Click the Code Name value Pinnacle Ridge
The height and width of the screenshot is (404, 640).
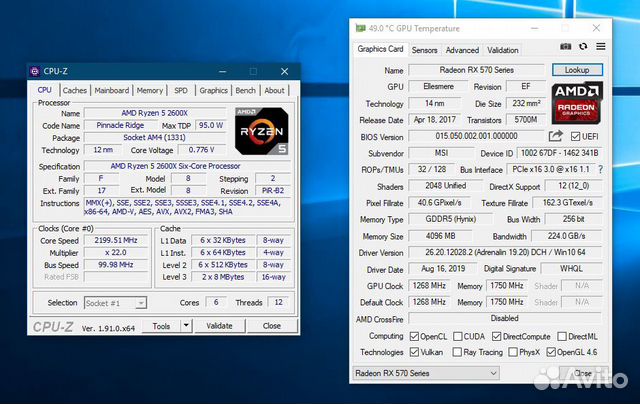tap(120, 125)
